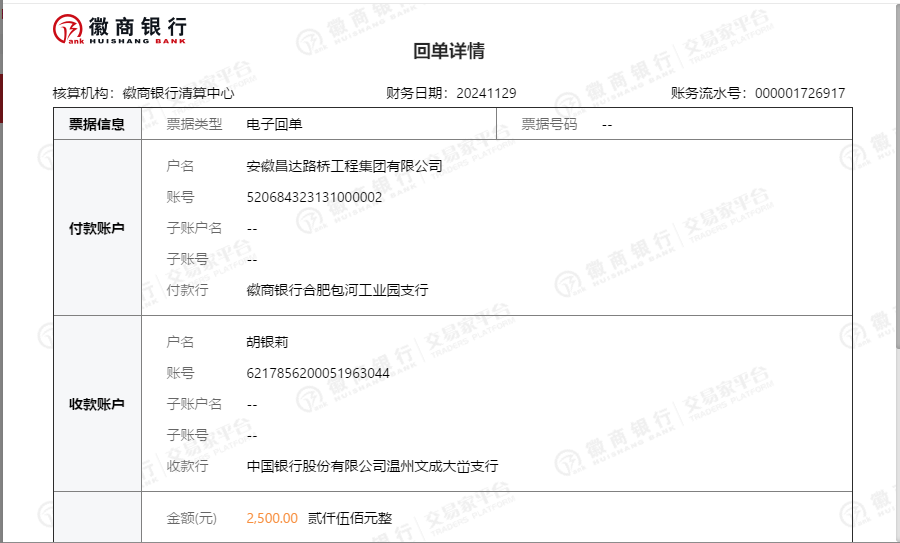This screenshot has height=543, width=900.
Task: Click the 回单详情 page title
Action: tap(449, 52)
